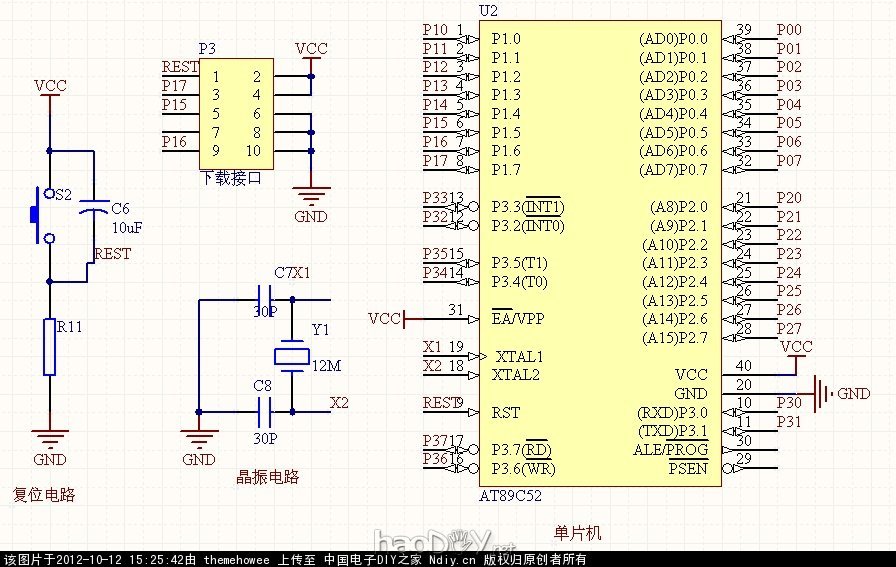Select the 下载接口 label under P3
896x567 pixels.
(x=231, y=179)
